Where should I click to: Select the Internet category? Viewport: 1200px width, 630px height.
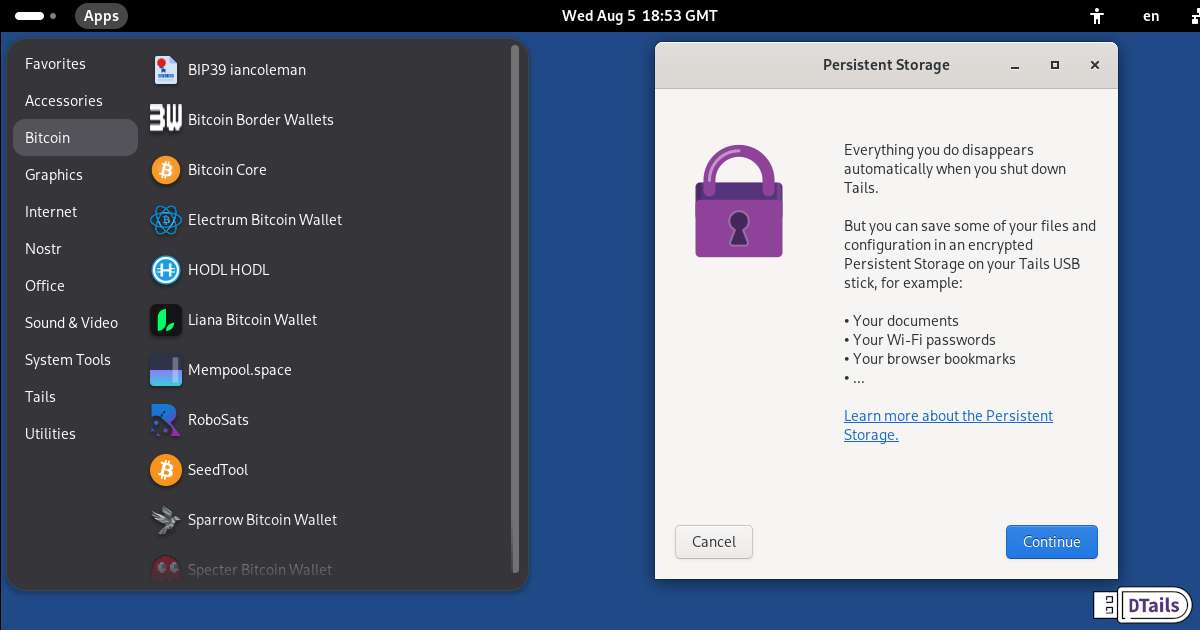[75, 212]
